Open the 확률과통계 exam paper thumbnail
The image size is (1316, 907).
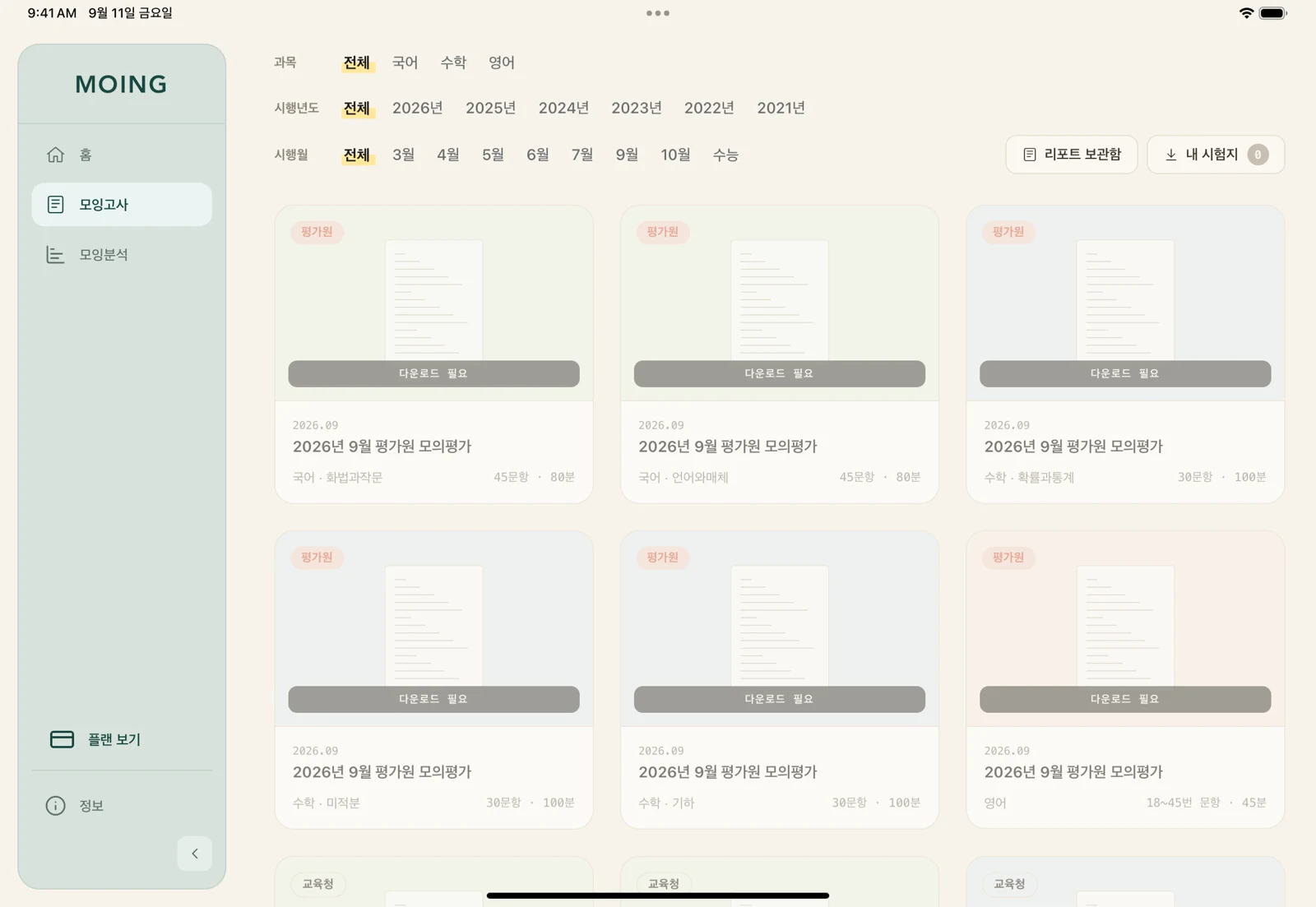click(1125, 300)
